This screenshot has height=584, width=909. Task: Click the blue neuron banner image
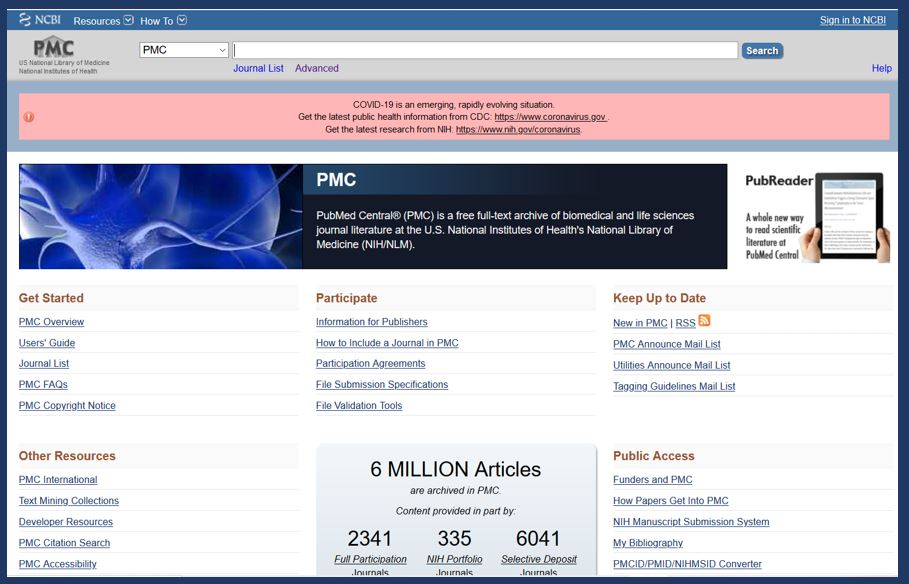(x=160, y=217)
